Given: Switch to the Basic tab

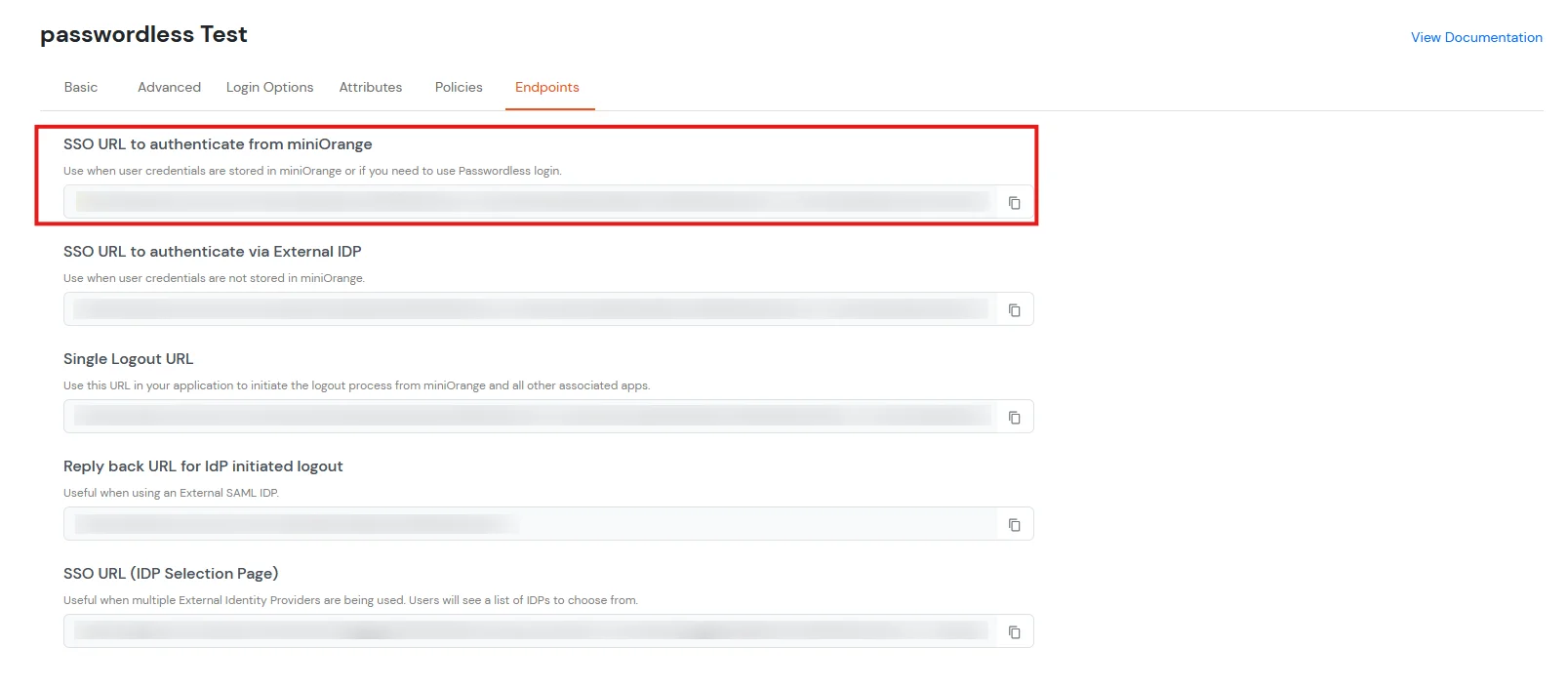Looking at the screenshot, I should point(81,87).
